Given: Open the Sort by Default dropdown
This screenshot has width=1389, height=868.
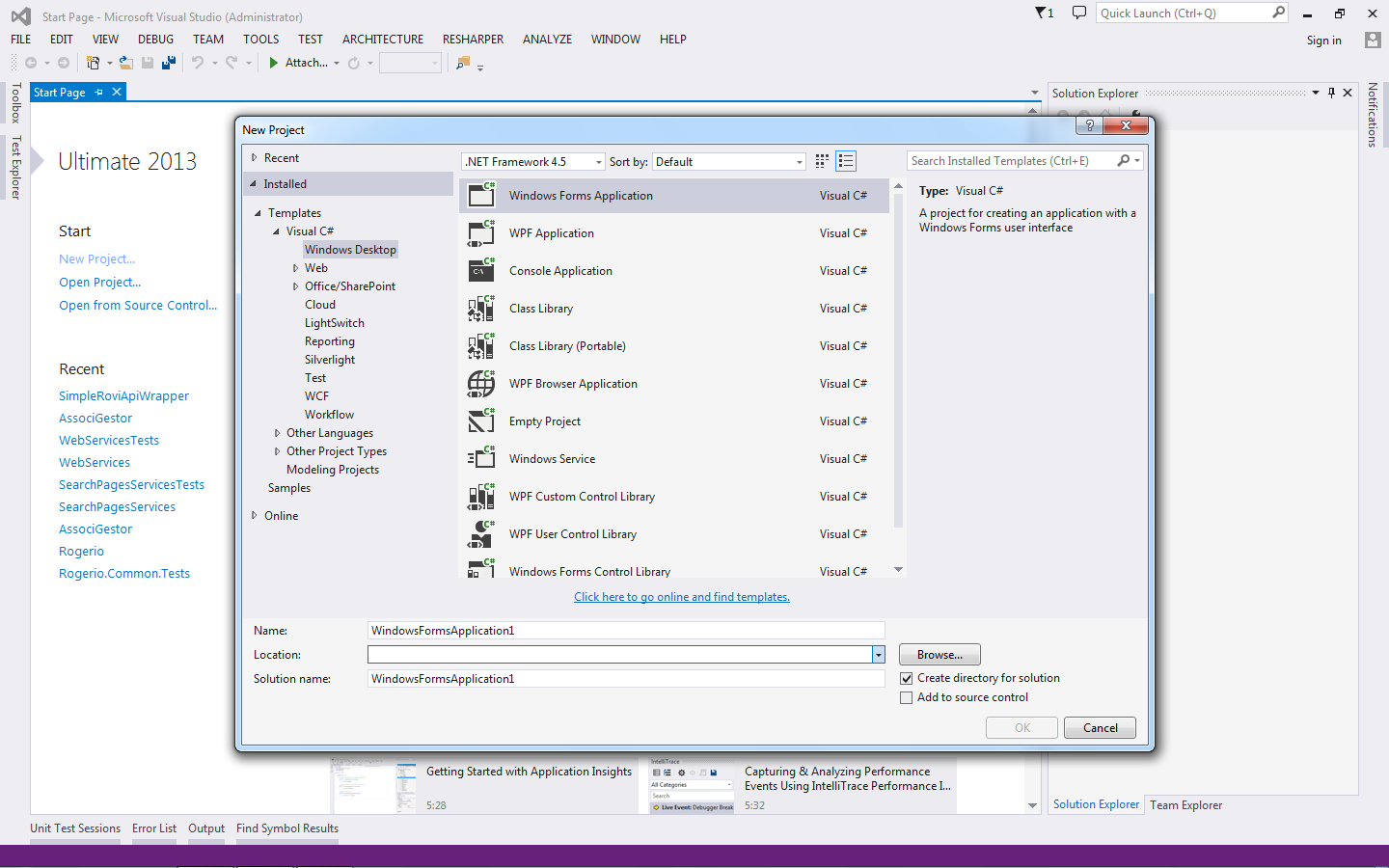Looking at the screenshot, I should point(800,162).
